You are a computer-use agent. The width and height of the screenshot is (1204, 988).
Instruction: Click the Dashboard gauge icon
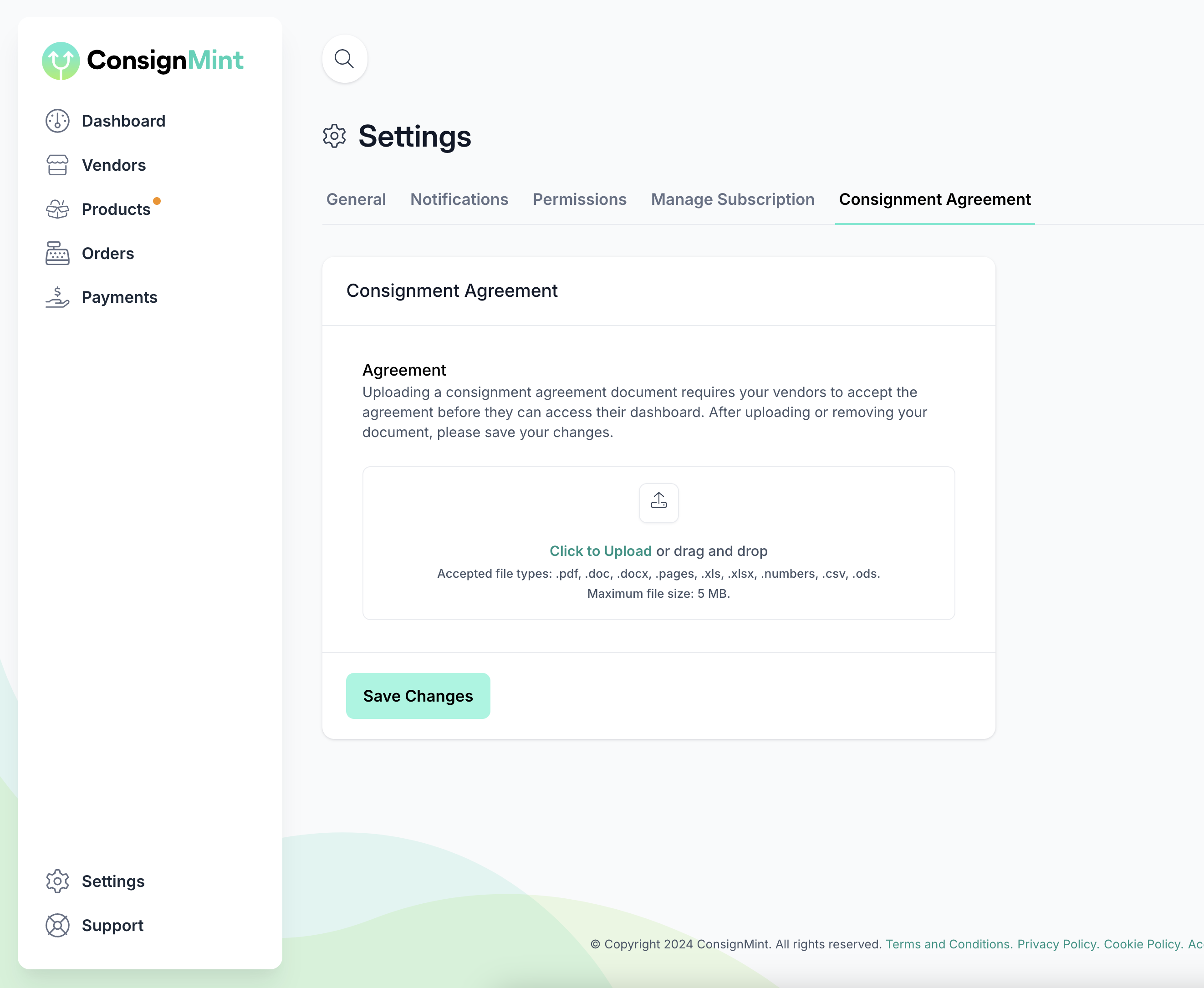tap(57, 121)
